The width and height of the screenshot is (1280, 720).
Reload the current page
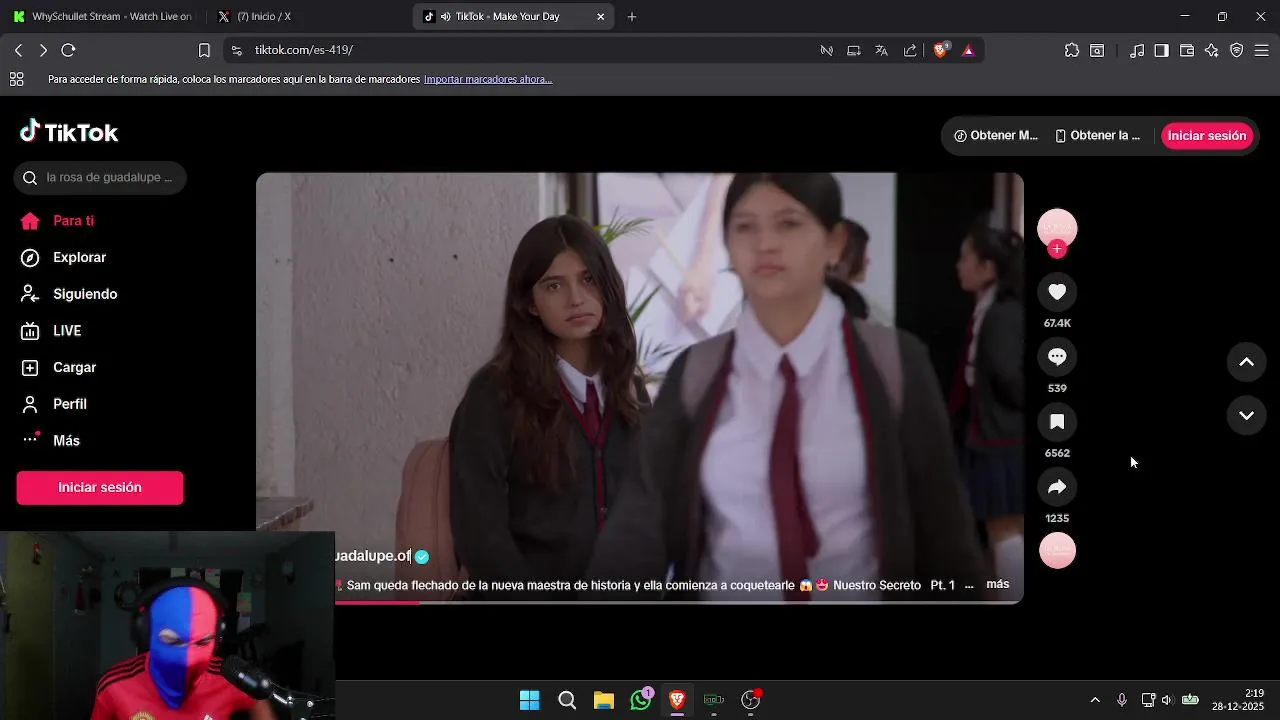pos(68,50)
